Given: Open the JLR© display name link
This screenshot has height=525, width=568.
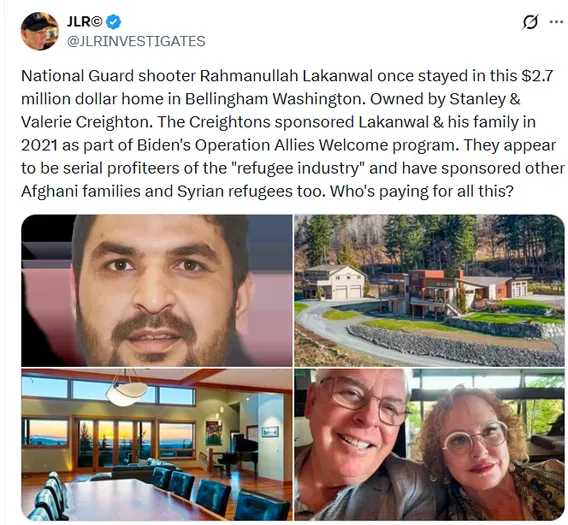Looking at the screenshot, I should click(85, 22).
